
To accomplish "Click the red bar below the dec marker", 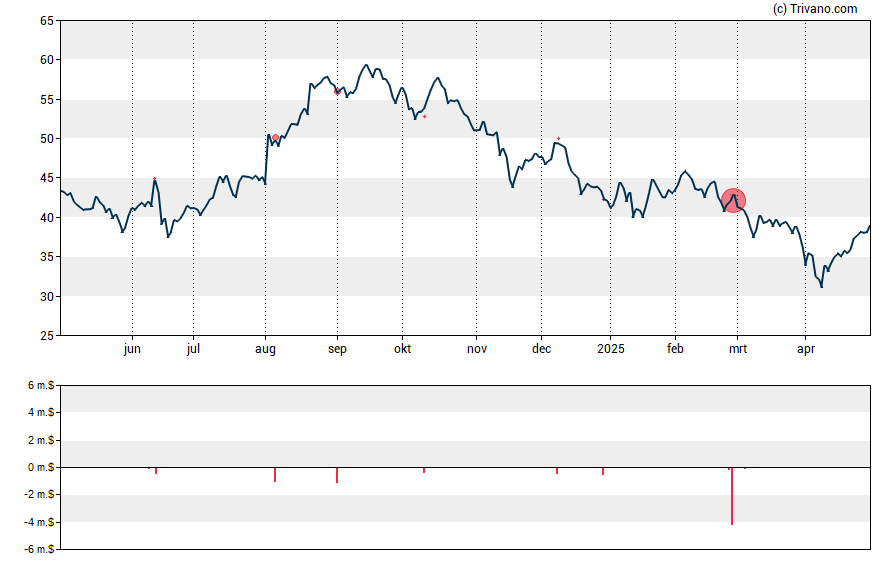I will [557, 470].
